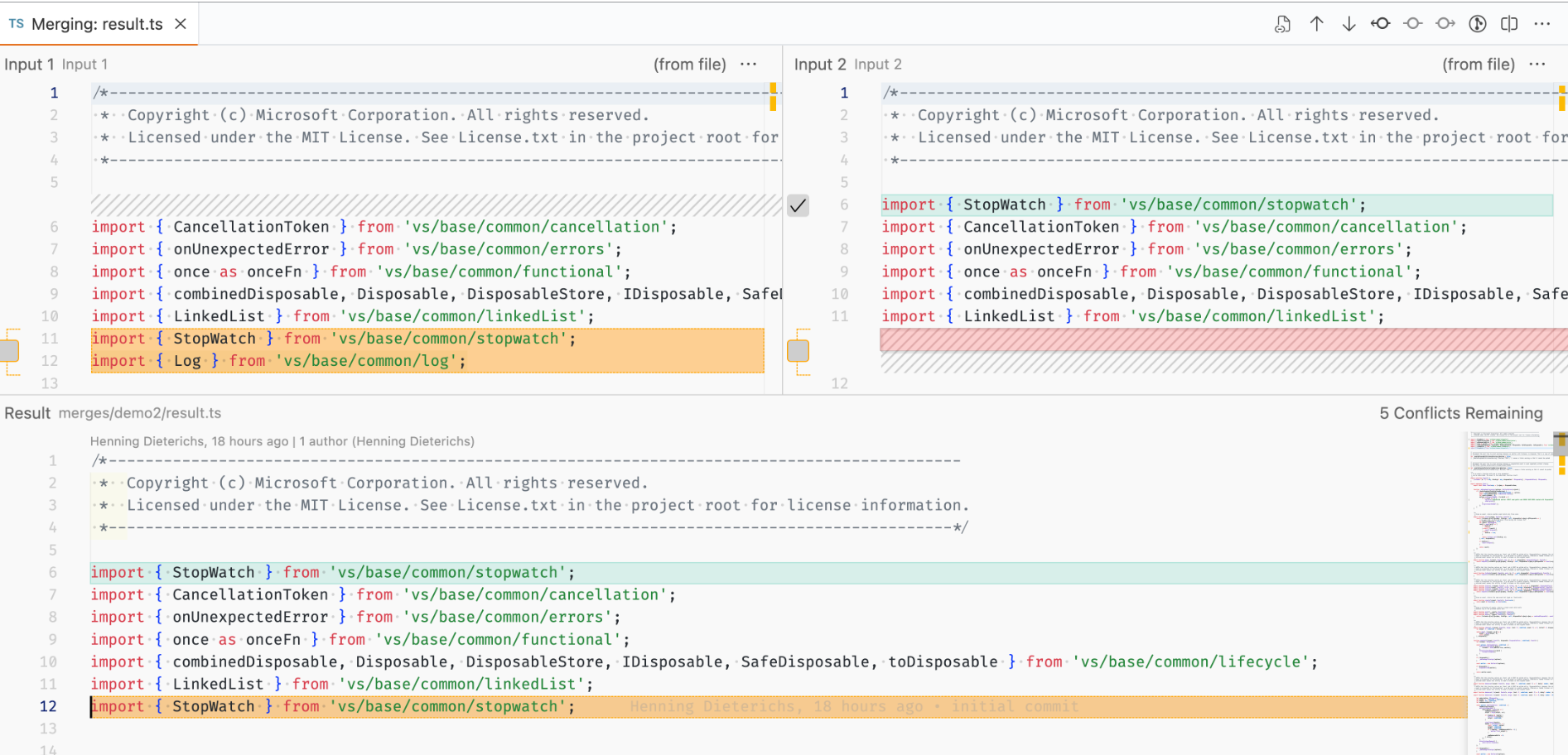Toggle the conflict handle in Input 2 gutter
This screenshot has width=1568, height=755.
click(x=798, y=349)
